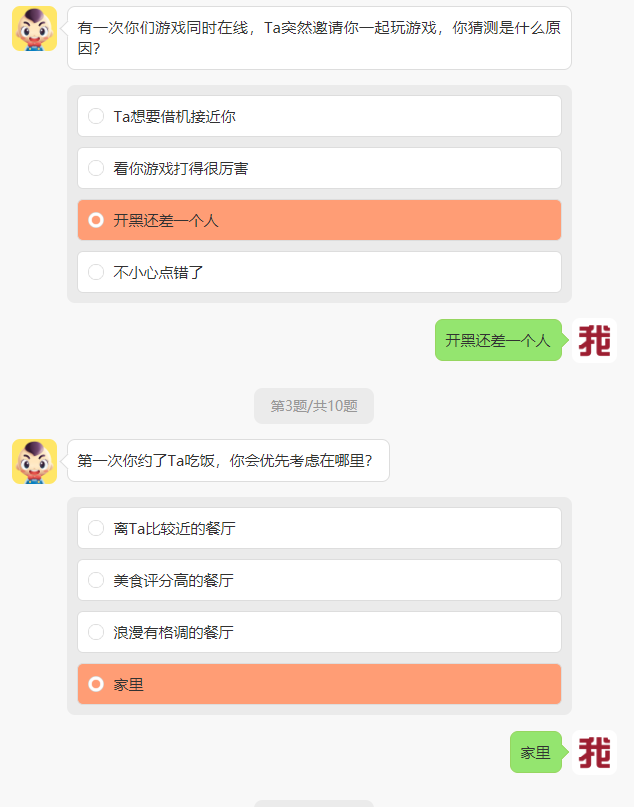The image size is (636, 807).
Task: Click the progress indicator 第3题/共10题
Action: click(316, 406)
